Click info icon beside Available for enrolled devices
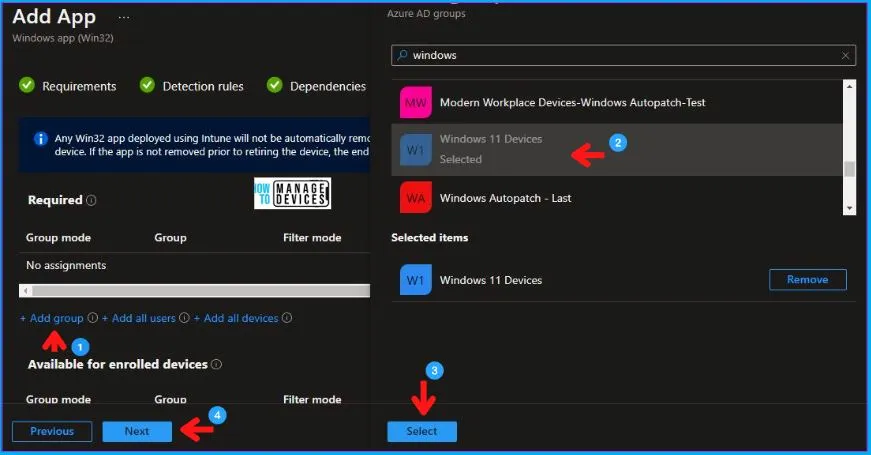Viewport: 871px width, 455px height. [217, 364]
